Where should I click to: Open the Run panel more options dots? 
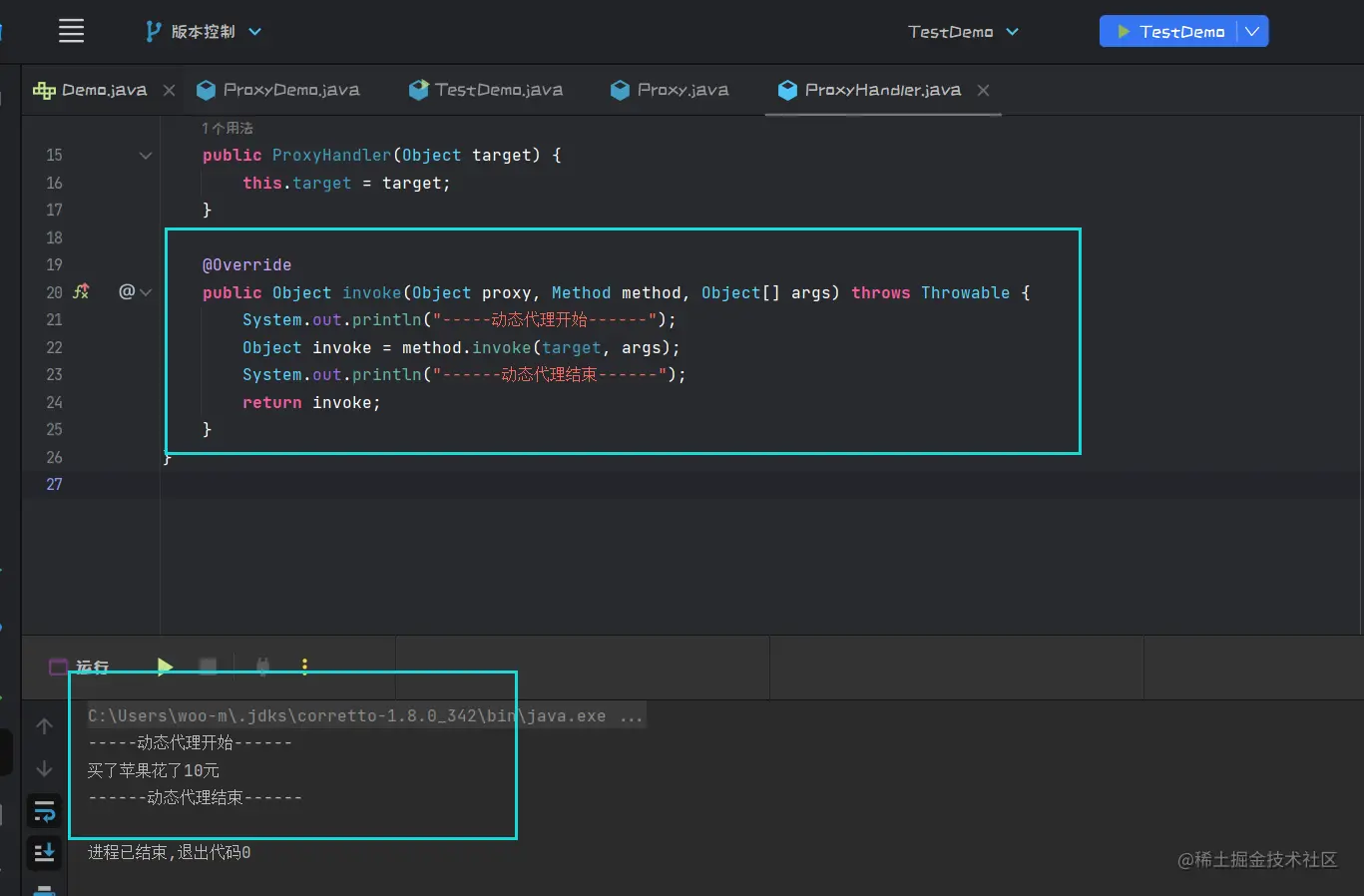[304, 667]
